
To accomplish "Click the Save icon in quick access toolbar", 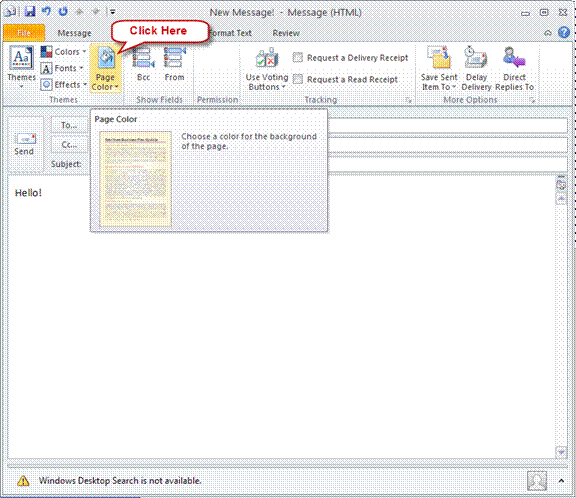I will tap(30, 11).
